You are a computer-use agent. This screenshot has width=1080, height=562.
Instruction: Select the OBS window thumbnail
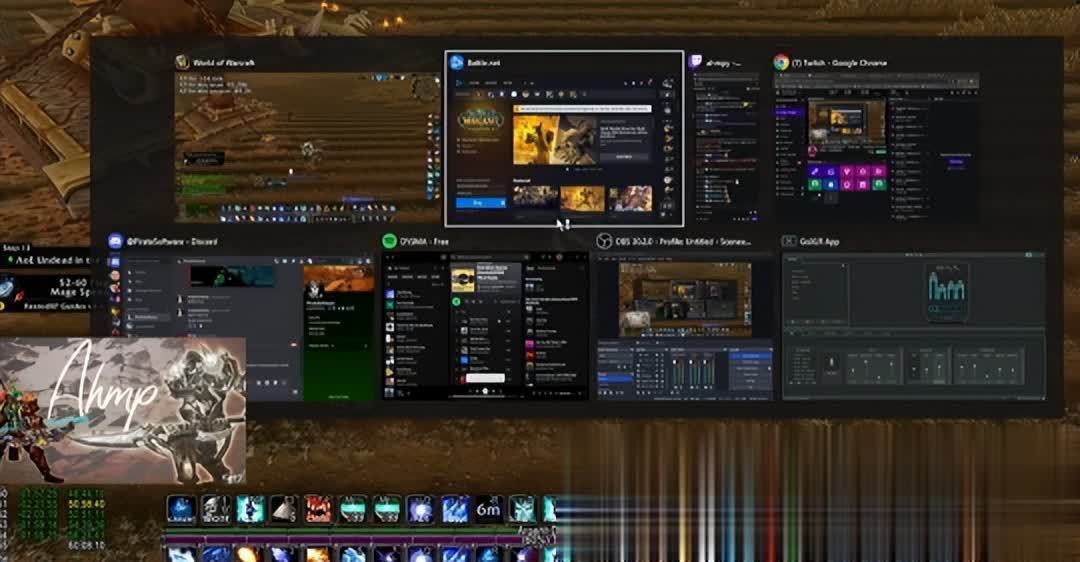[x=685, y=326]
